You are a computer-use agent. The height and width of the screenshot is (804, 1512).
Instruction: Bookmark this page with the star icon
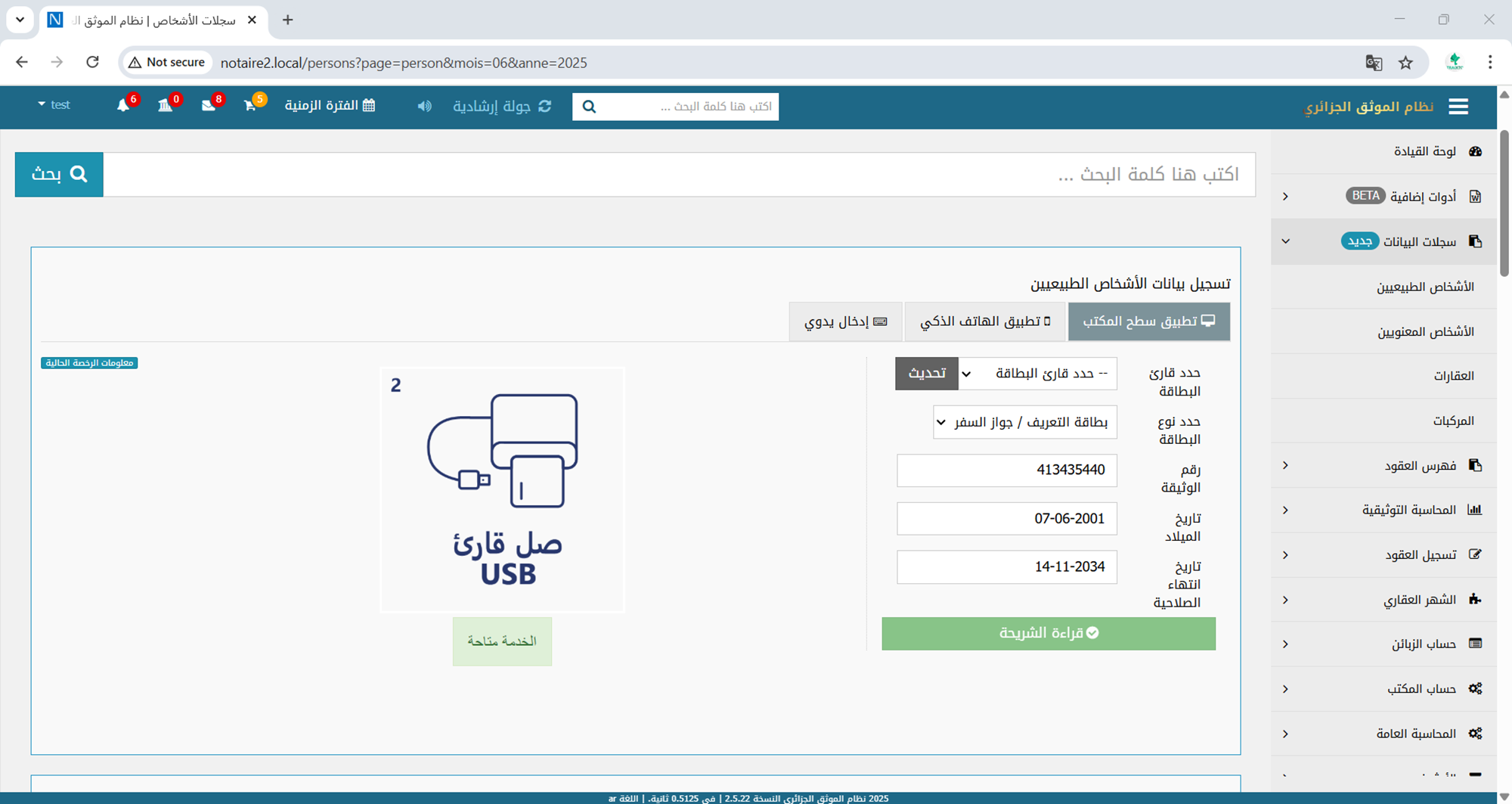coord(1405,63)
